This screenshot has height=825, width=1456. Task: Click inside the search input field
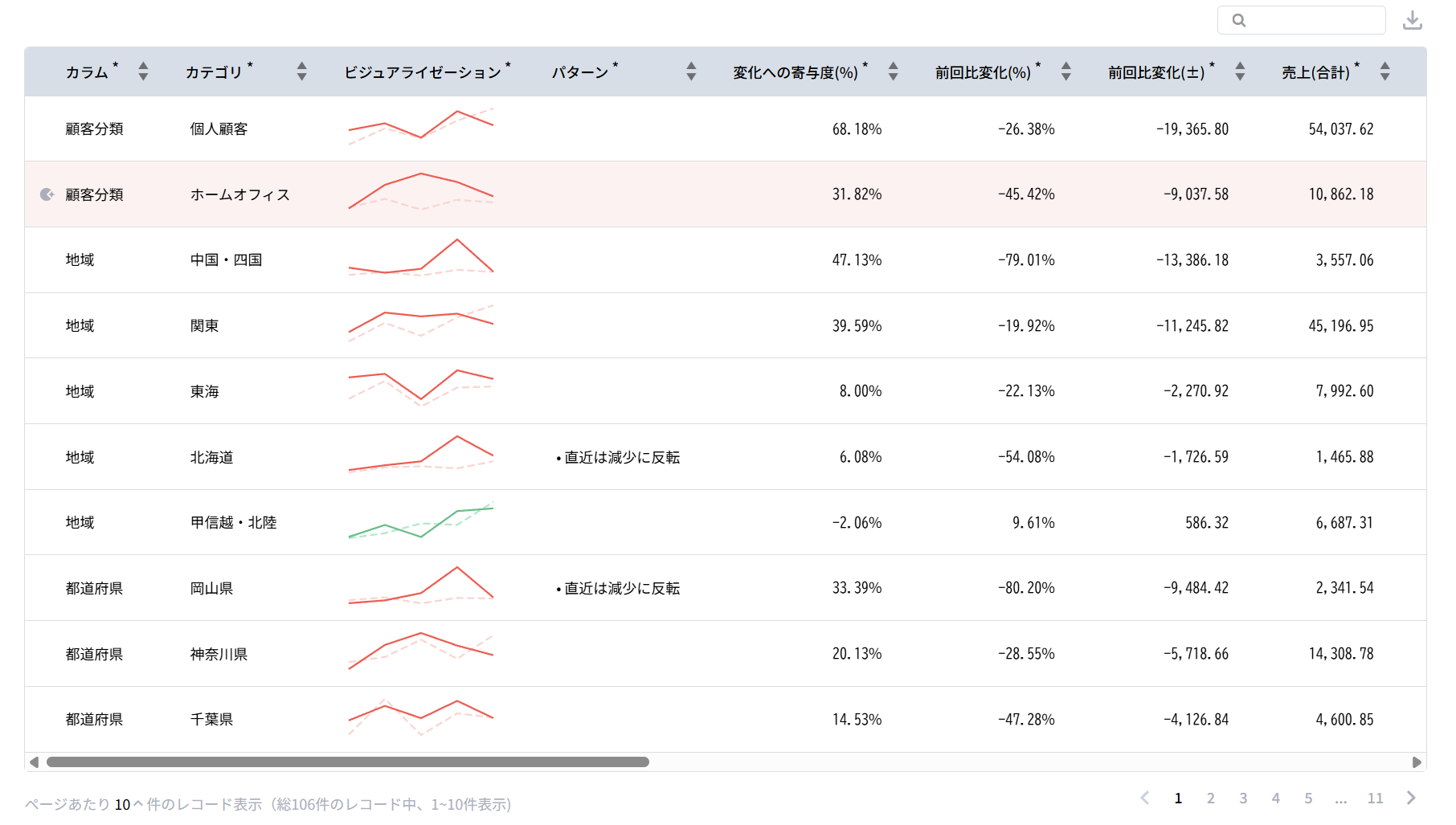pos(1311,20)
